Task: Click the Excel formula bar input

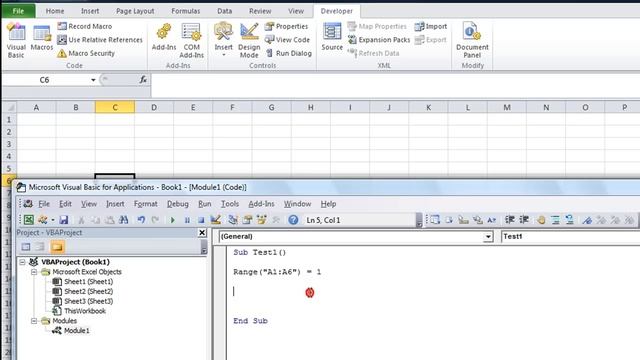Action: point(395,85)
